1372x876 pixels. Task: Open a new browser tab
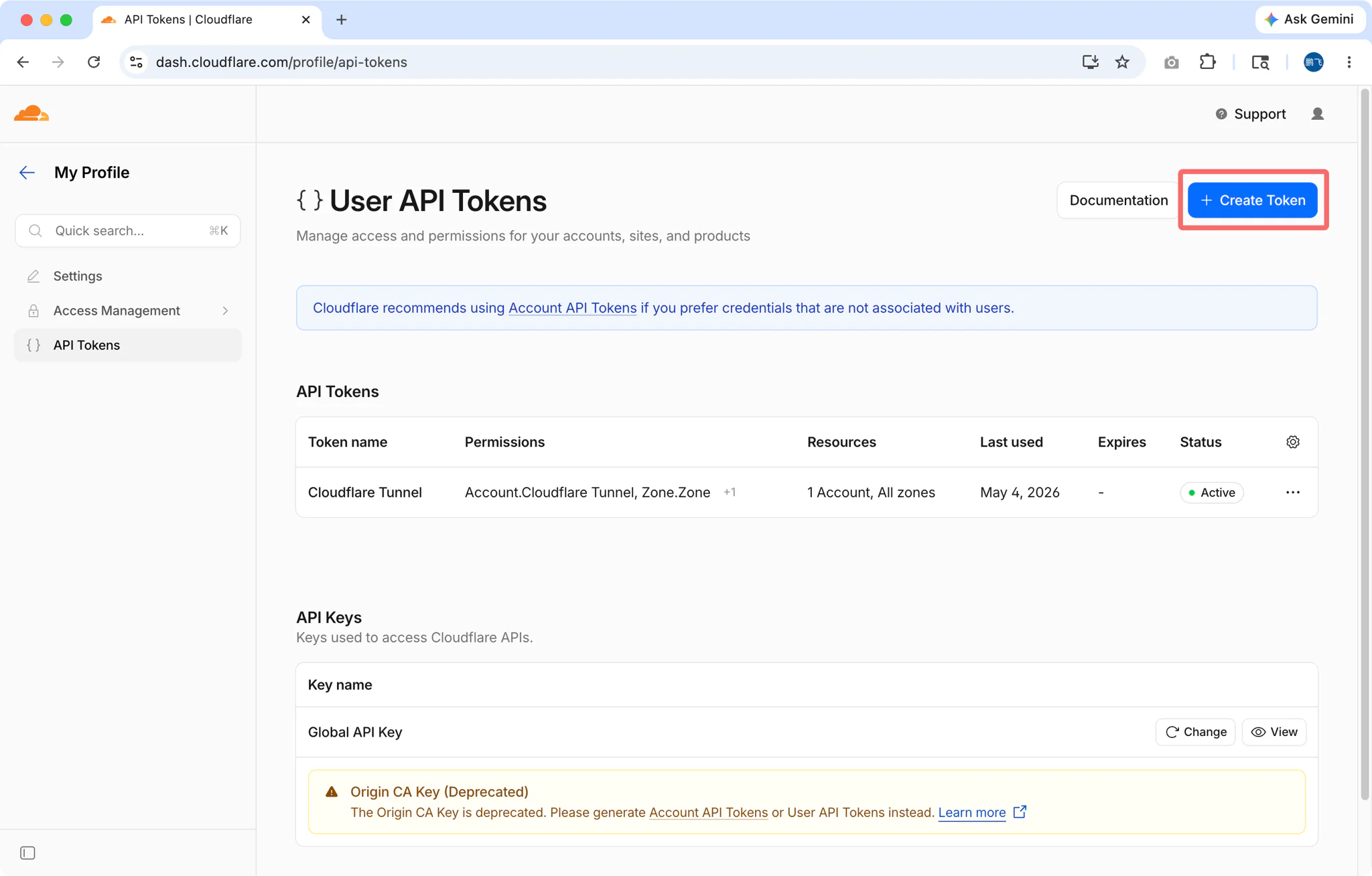pos(342,19)
